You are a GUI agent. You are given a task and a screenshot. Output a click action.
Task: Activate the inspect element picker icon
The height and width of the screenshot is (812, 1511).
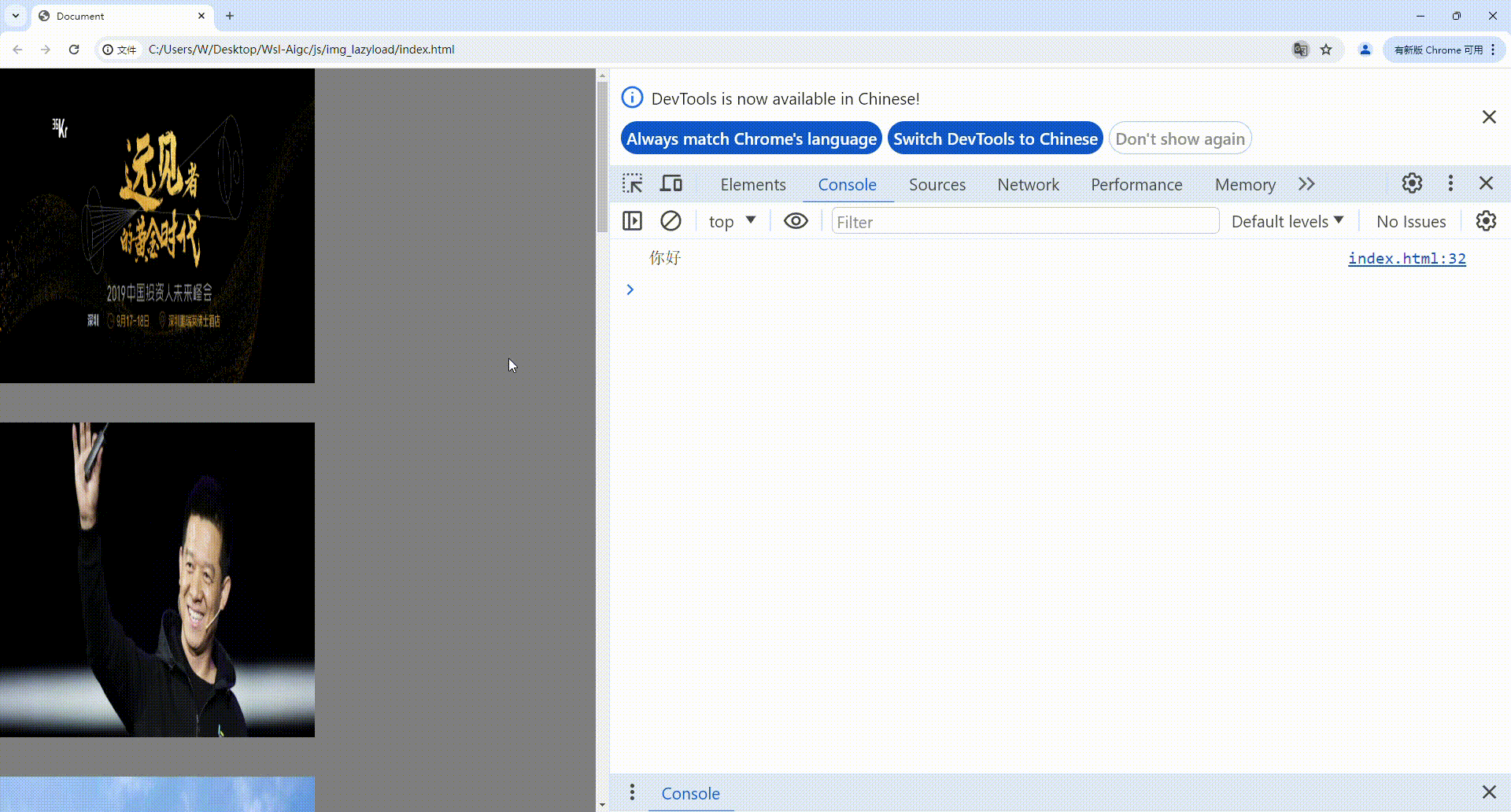point(632,184)
